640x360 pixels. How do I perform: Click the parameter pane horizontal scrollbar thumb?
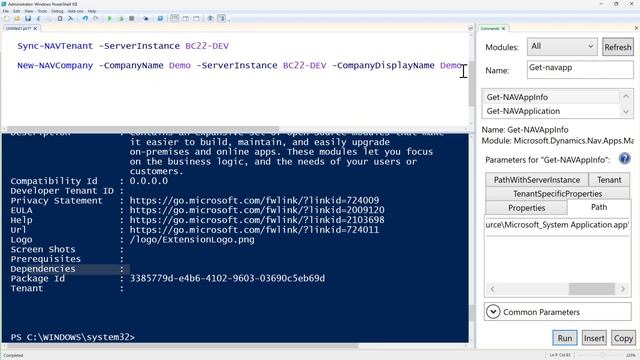click(591, 289)
